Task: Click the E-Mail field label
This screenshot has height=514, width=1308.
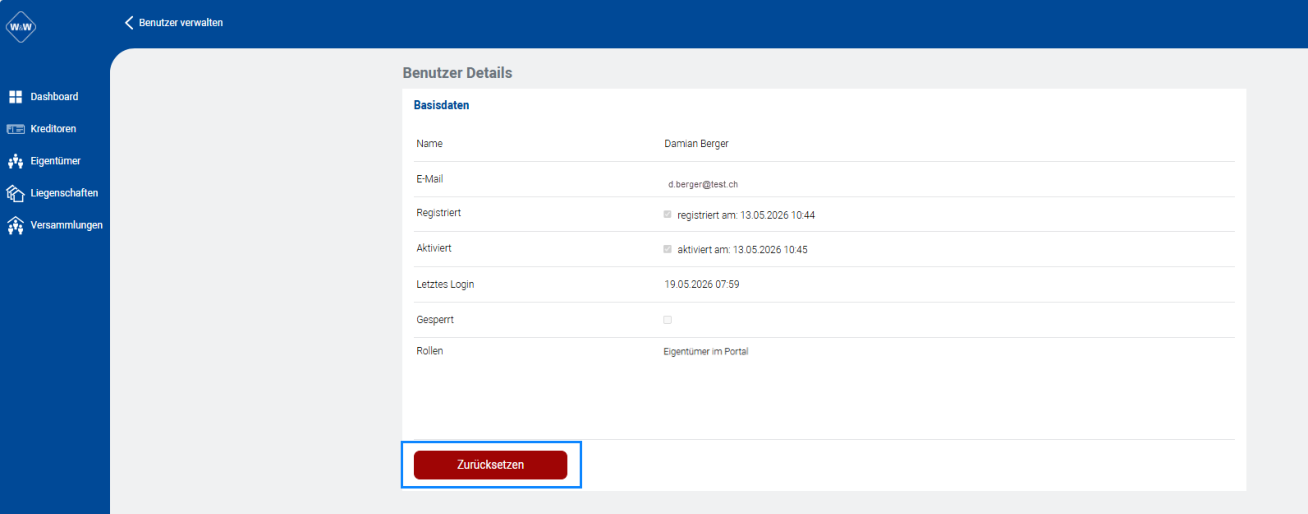Action: 429,179
